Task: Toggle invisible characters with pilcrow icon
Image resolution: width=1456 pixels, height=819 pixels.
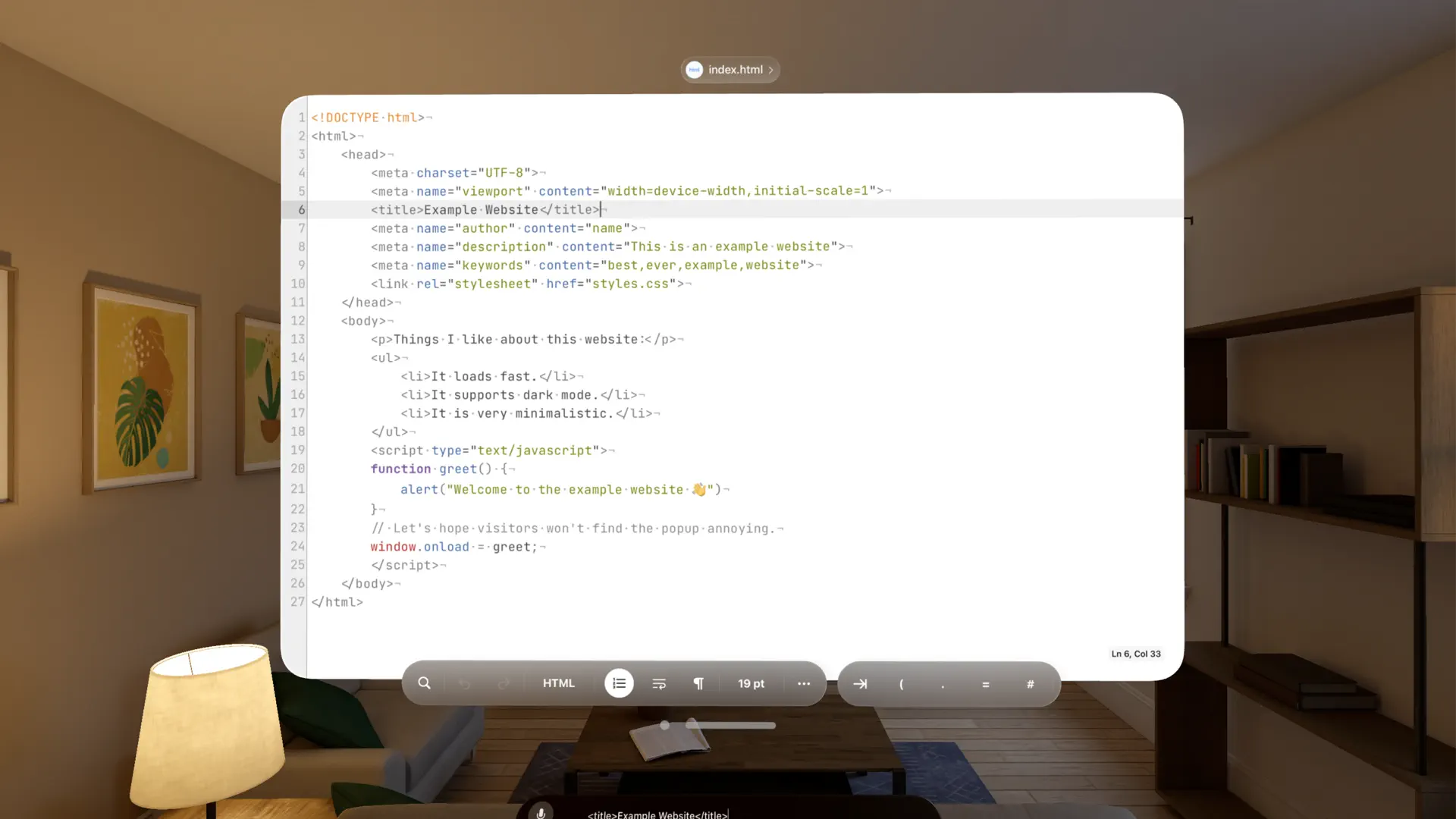Action: 698,684
